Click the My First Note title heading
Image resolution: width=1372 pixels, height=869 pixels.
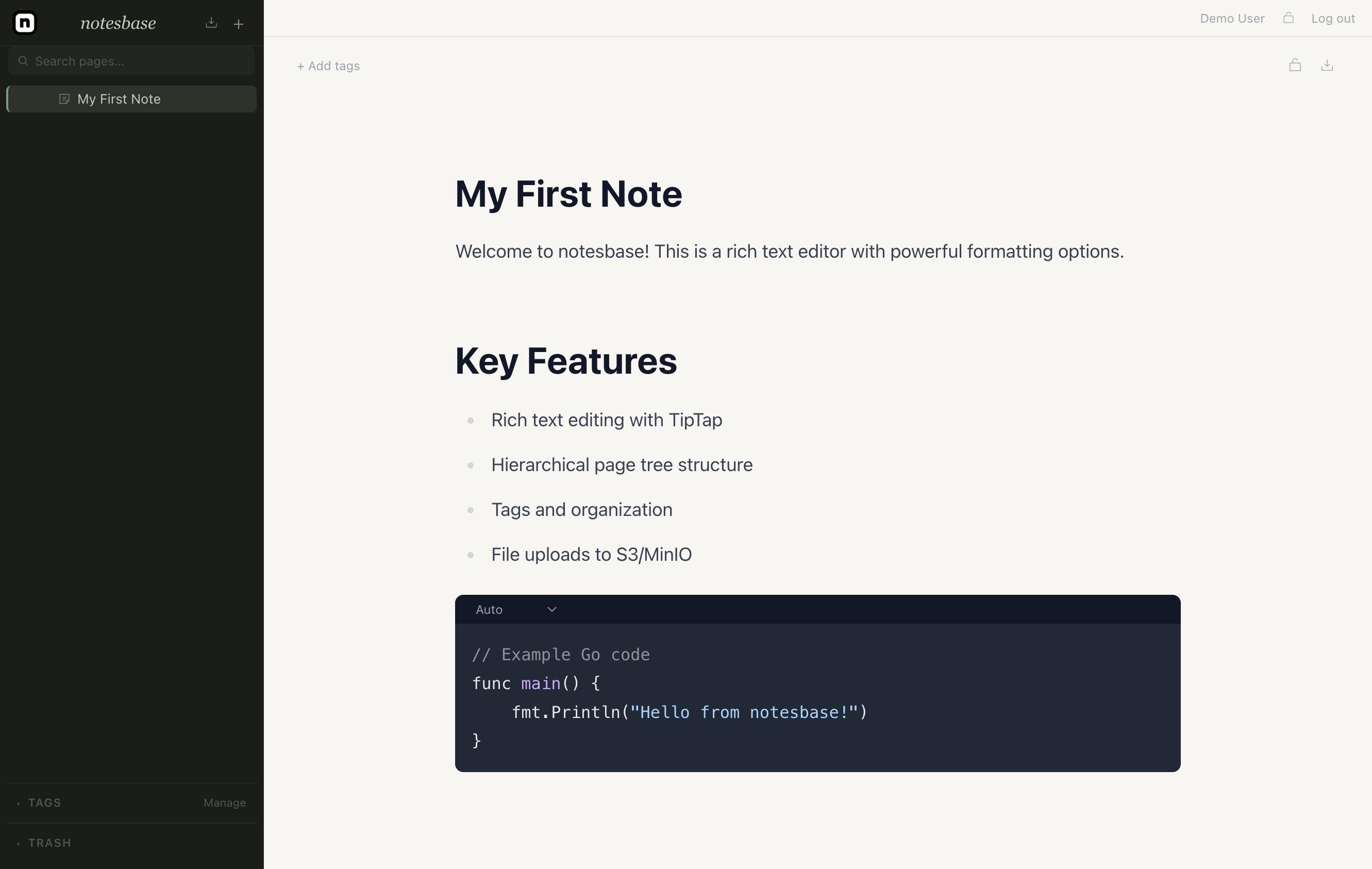coord(568,194)
